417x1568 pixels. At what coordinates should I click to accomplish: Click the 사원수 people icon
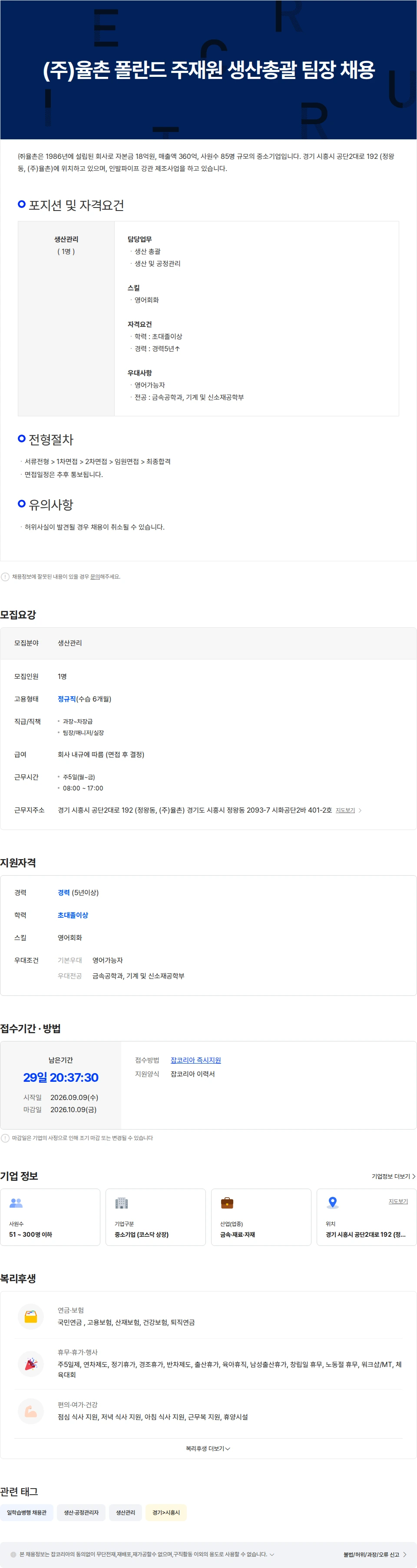tap(17, 1203)
